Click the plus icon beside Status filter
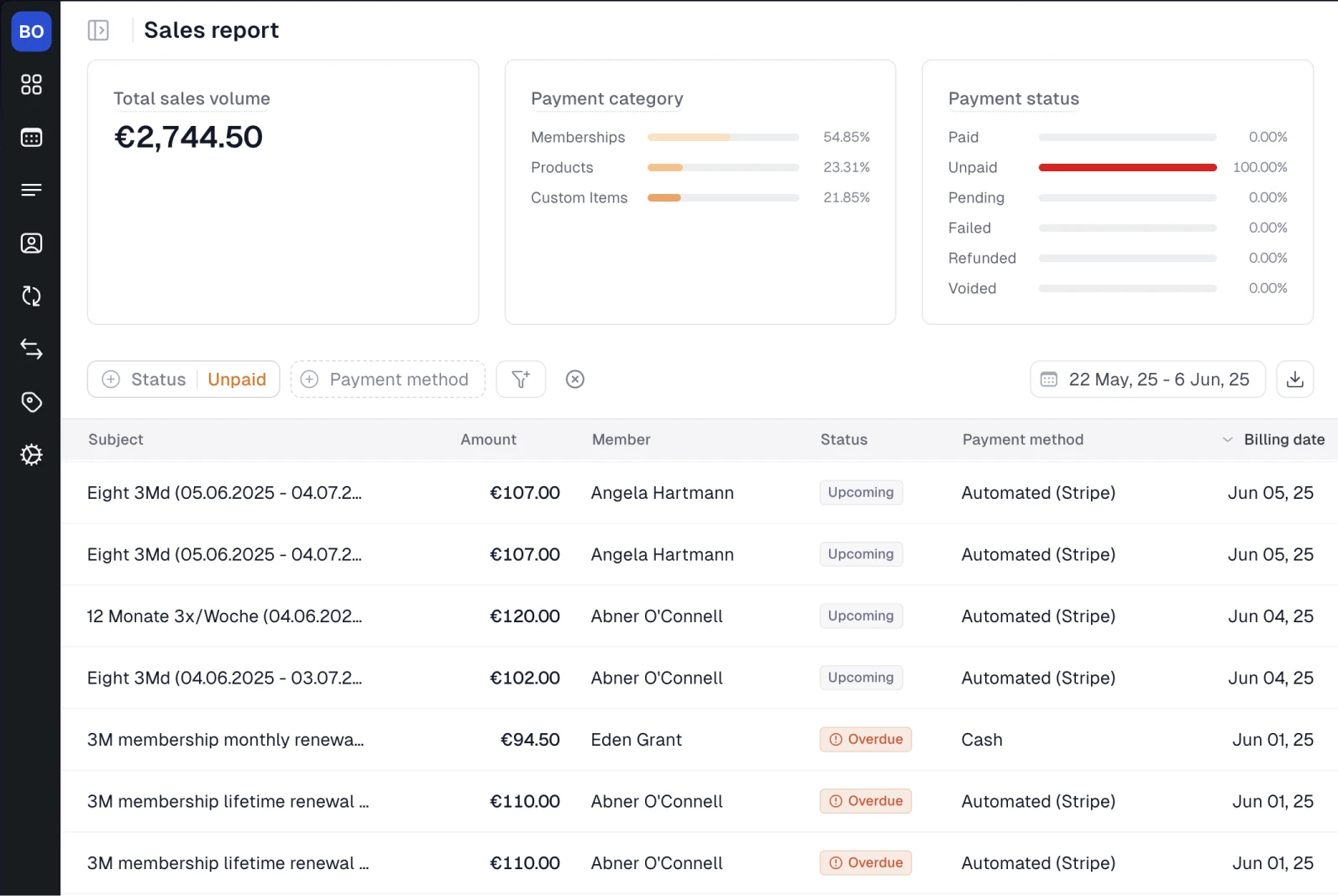 pos(111,380)
